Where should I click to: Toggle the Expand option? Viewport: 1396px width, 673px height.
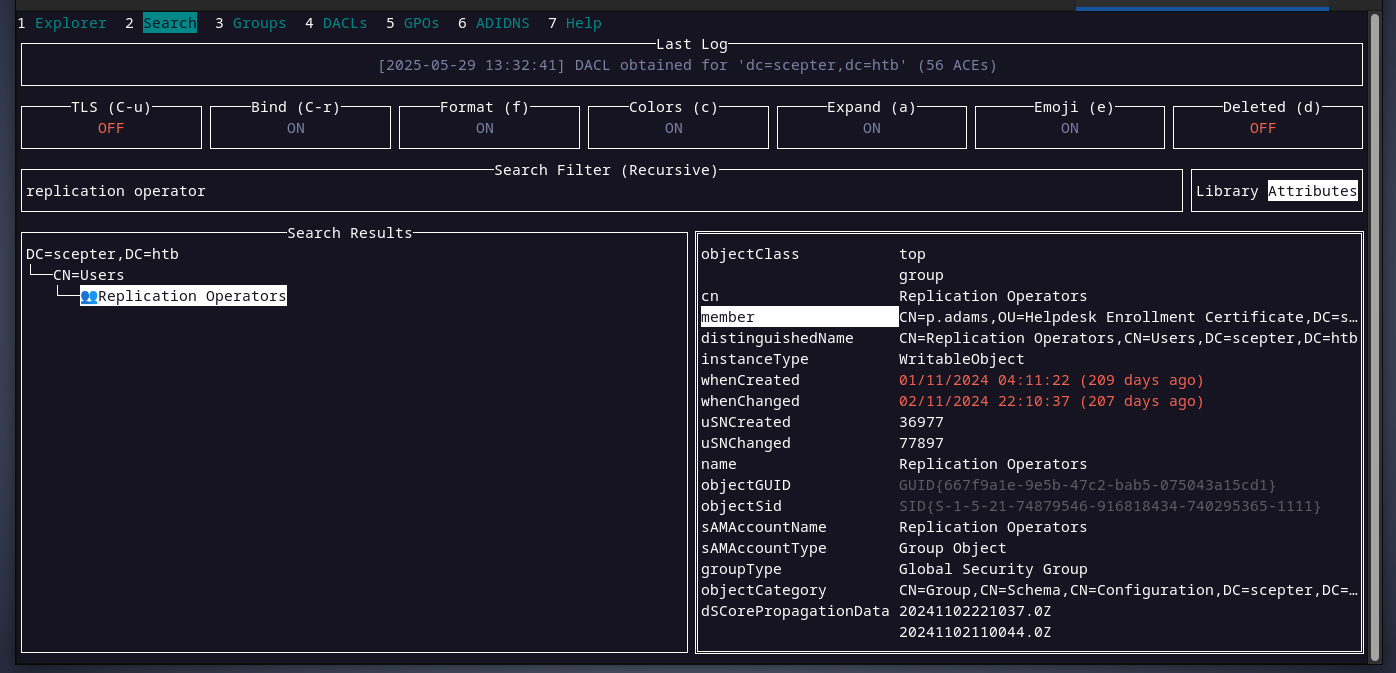point(871,128)
